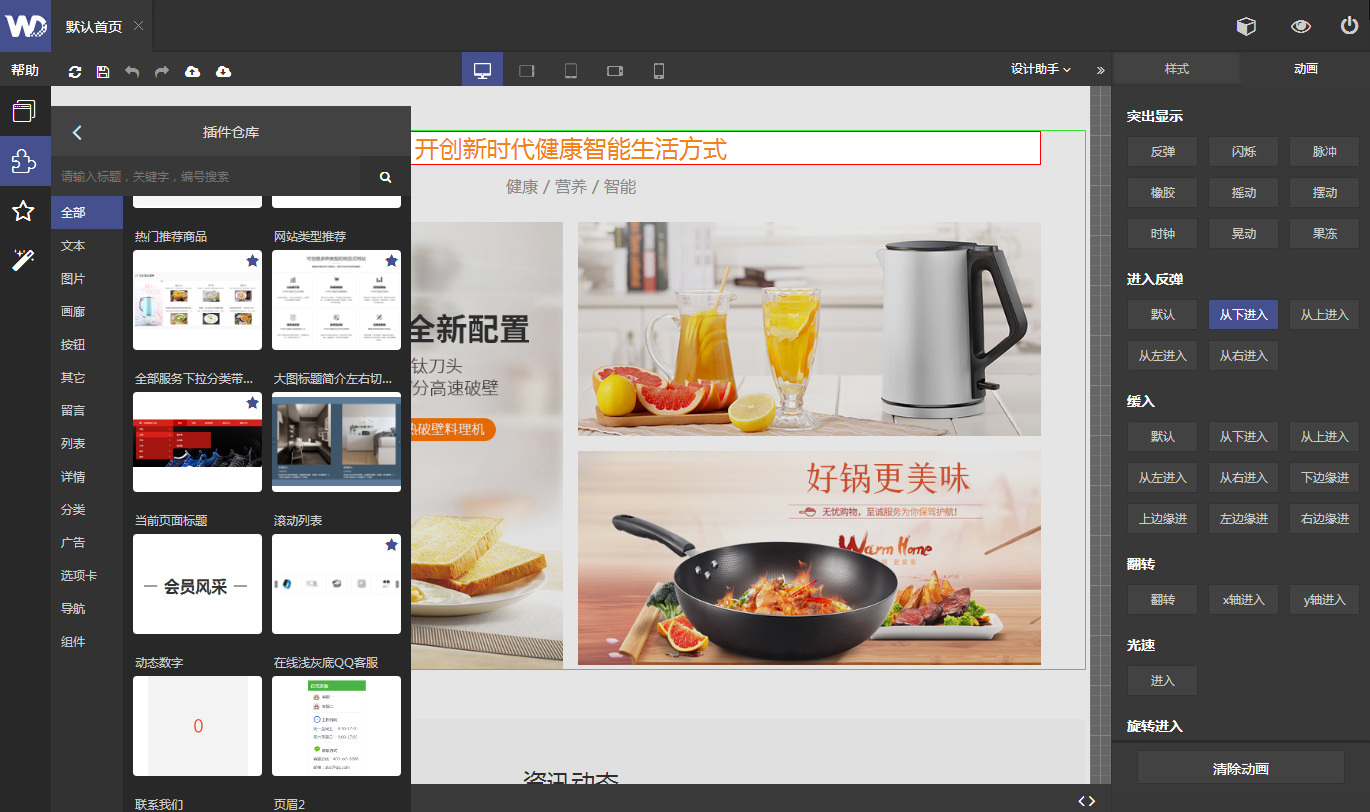Viewport: 1370px width, 812px height.
Task: Select the desktop device view
Action: point(482,70)
